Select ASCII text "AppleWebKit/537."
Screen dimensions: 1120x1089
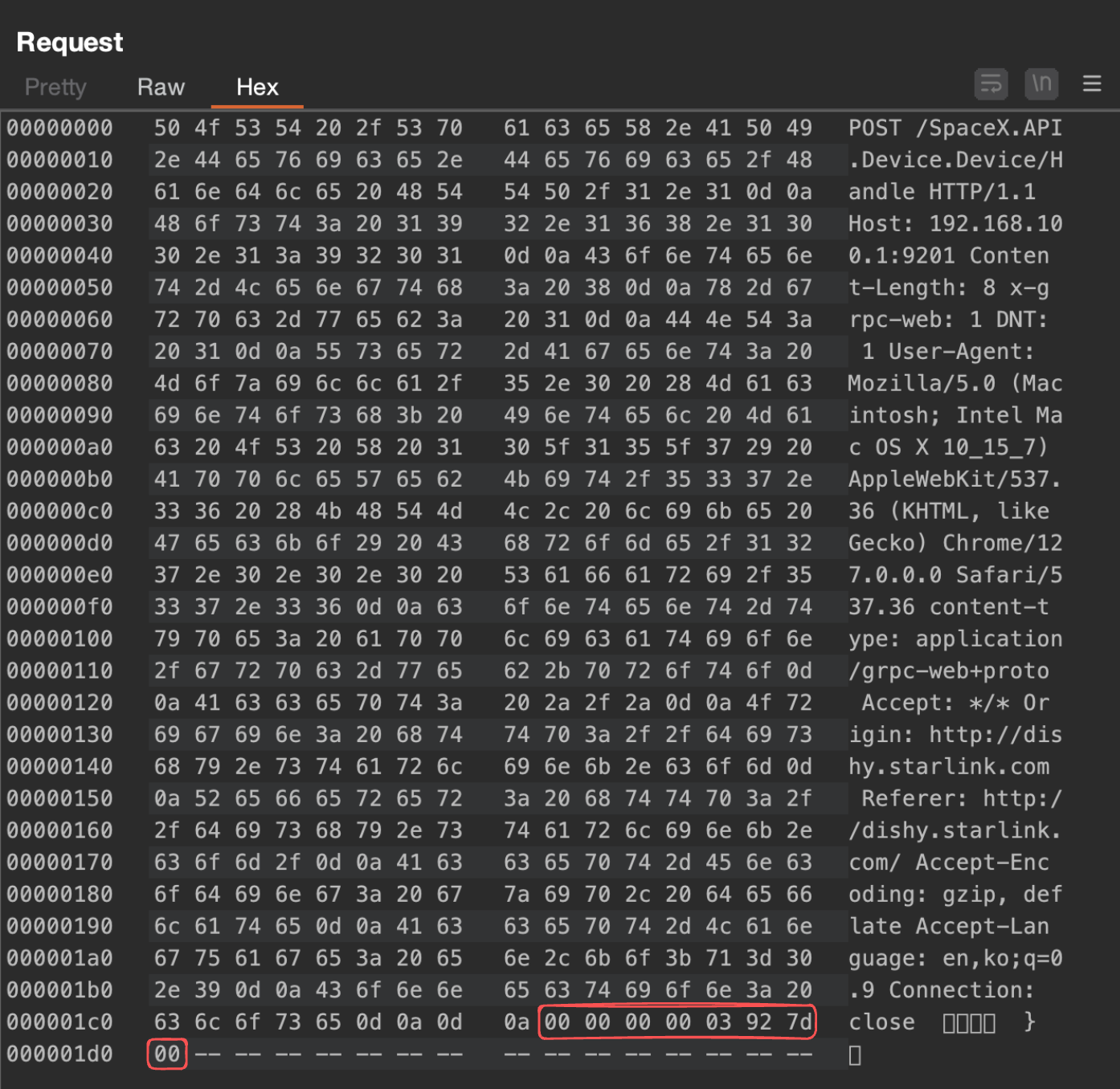coord(955,479)
